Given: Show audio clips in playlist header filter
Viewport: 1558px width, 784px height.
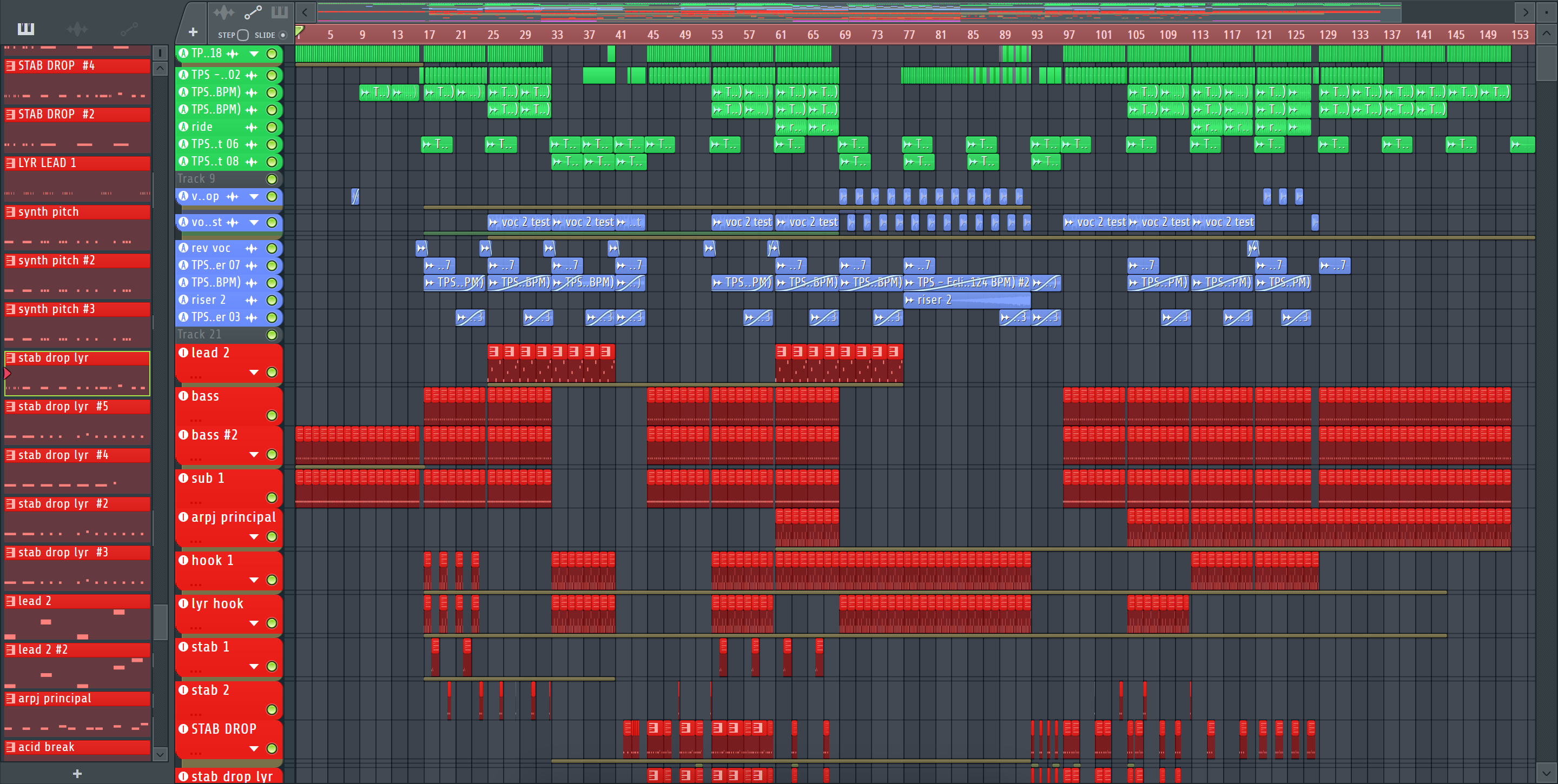Looking at the screenshot, I should click(x=223, y=12).
